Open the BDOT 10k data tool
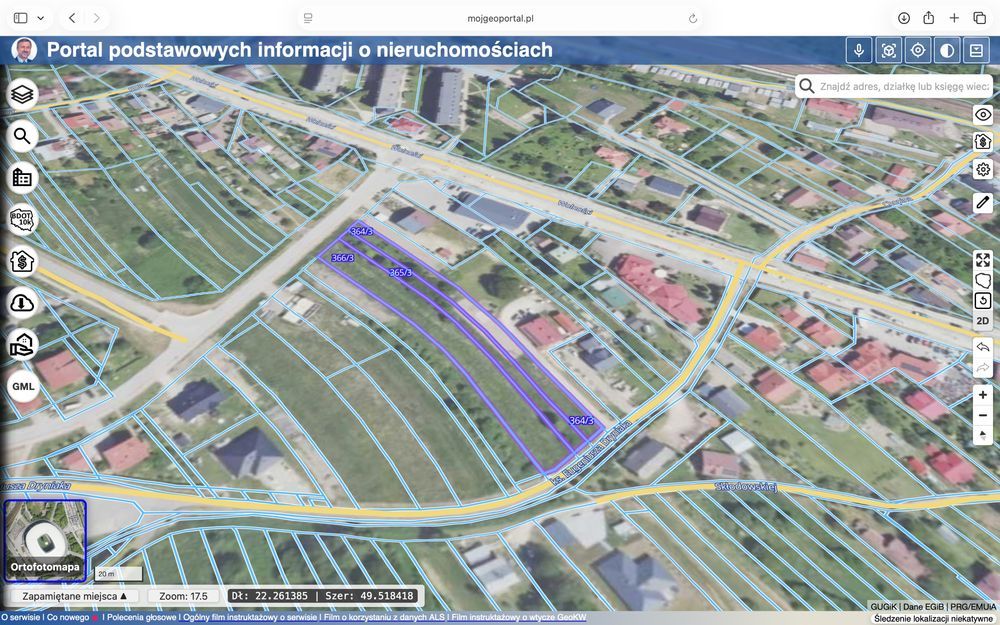Image resolution: width=1000 pixels, height=625 pixels. (x=22, y=220)
